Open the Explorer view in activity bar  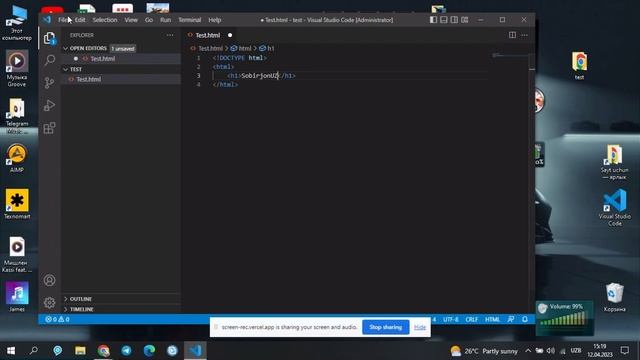pos(49,38)
